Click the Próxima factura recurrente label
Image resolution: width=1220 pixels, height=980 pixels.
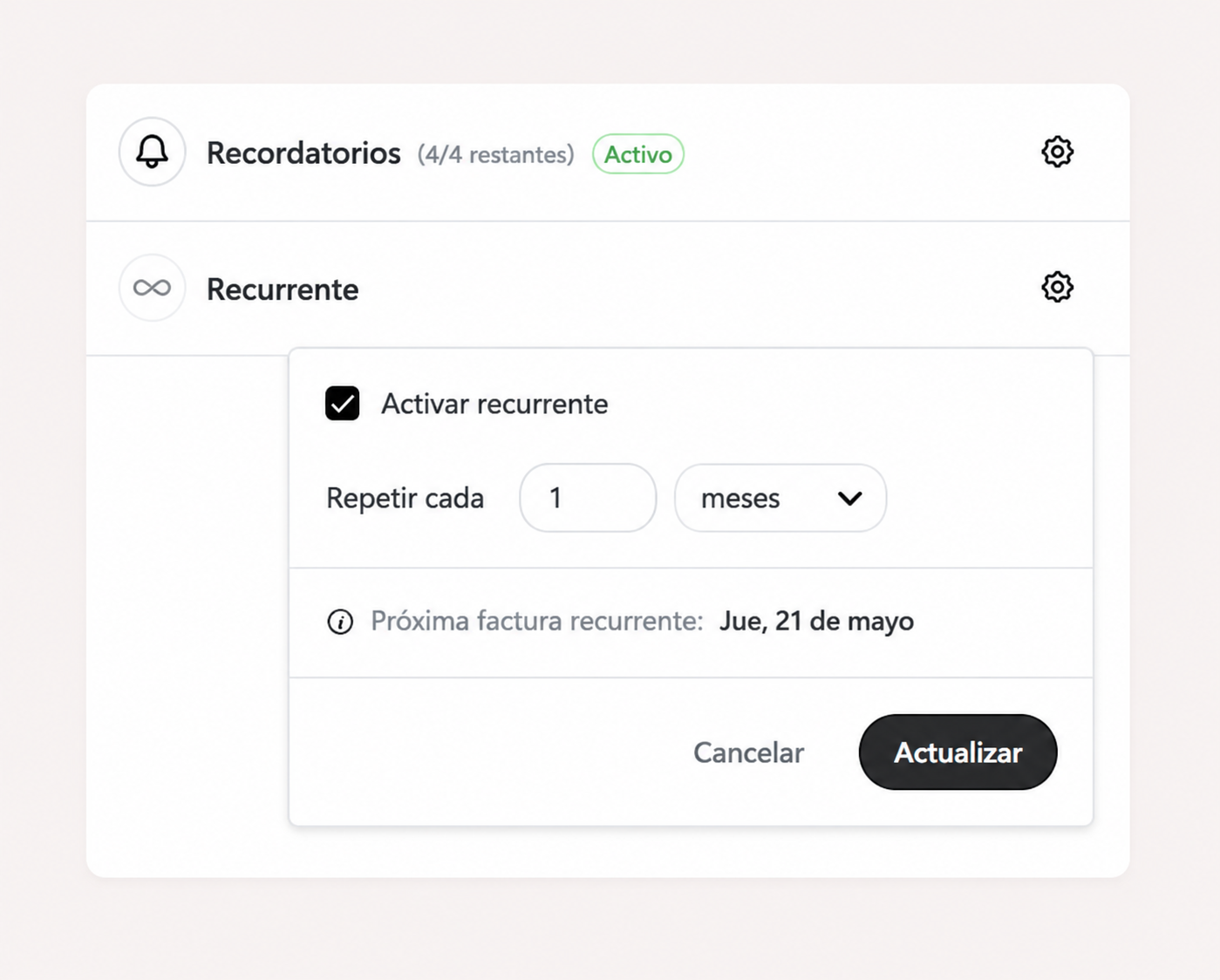click(x=536, y=622)
